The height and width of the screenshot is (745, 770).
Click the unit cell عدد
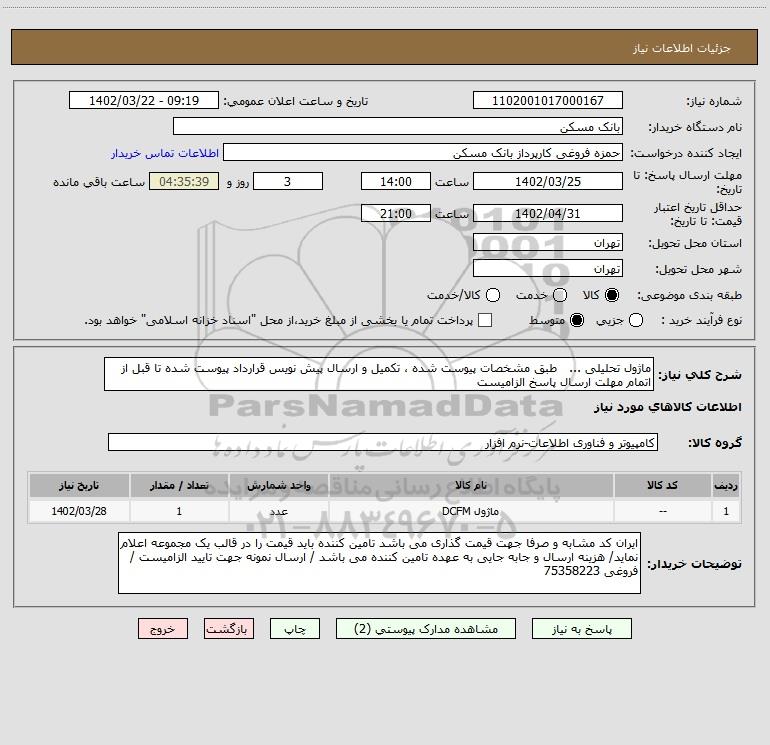[278, 511]
